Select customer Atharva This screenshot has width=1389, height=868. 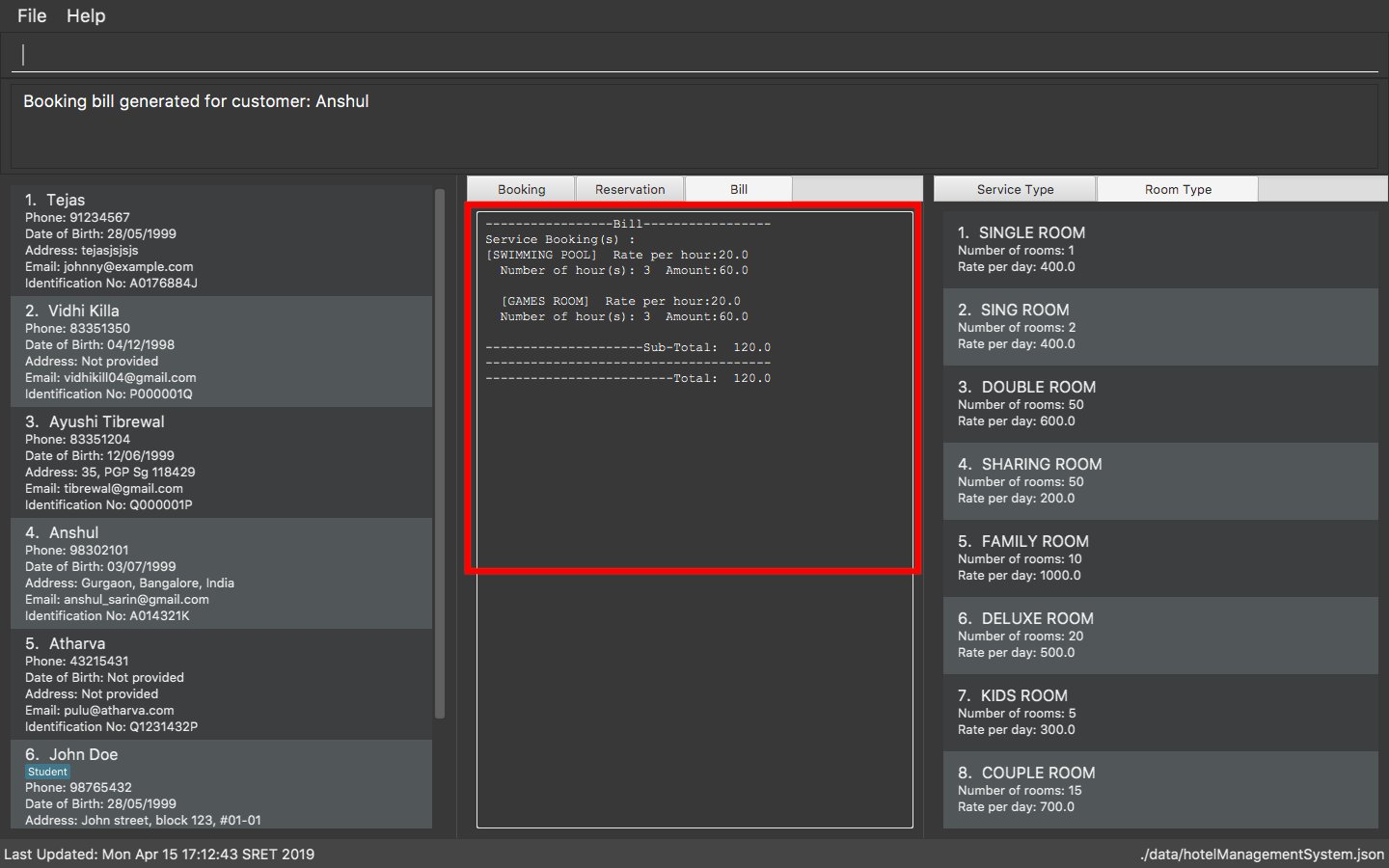click(222, 684)
